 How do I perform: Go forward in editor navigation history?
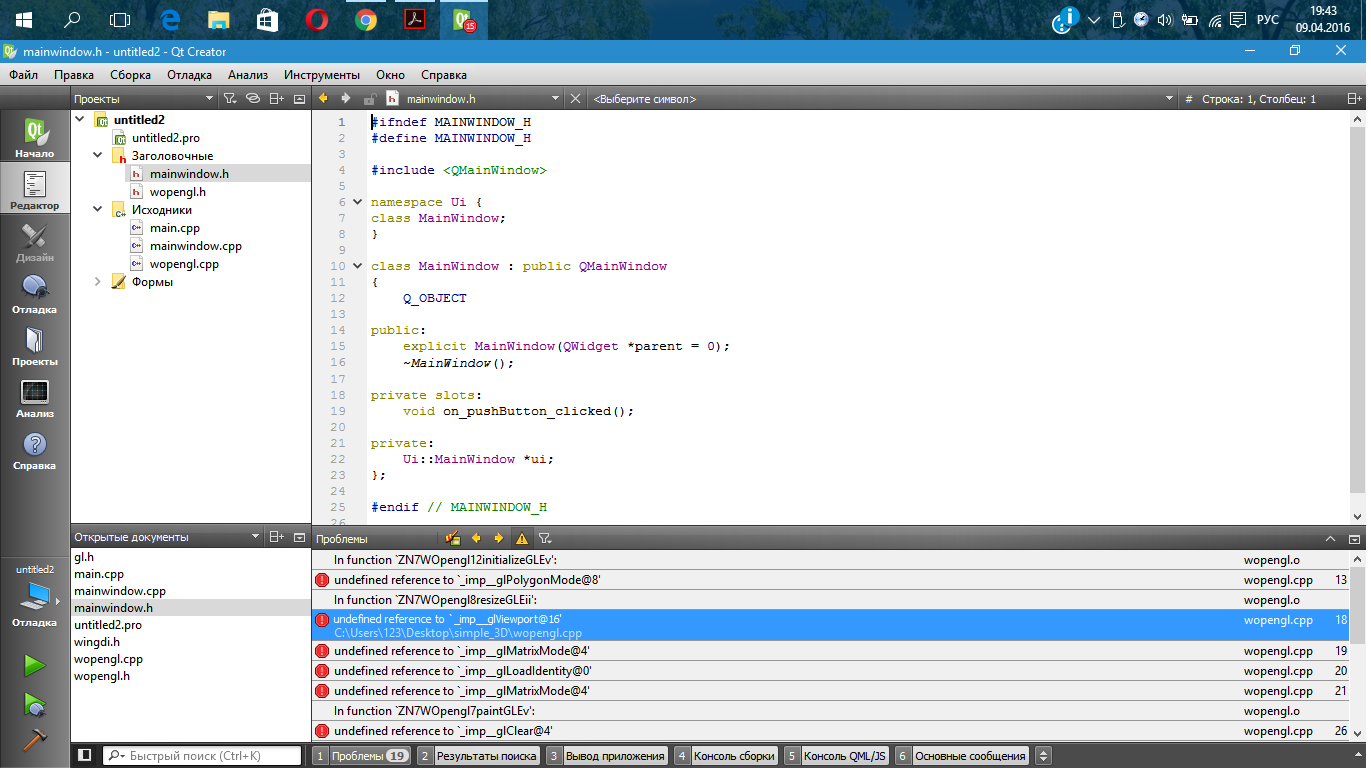[346, 99]
